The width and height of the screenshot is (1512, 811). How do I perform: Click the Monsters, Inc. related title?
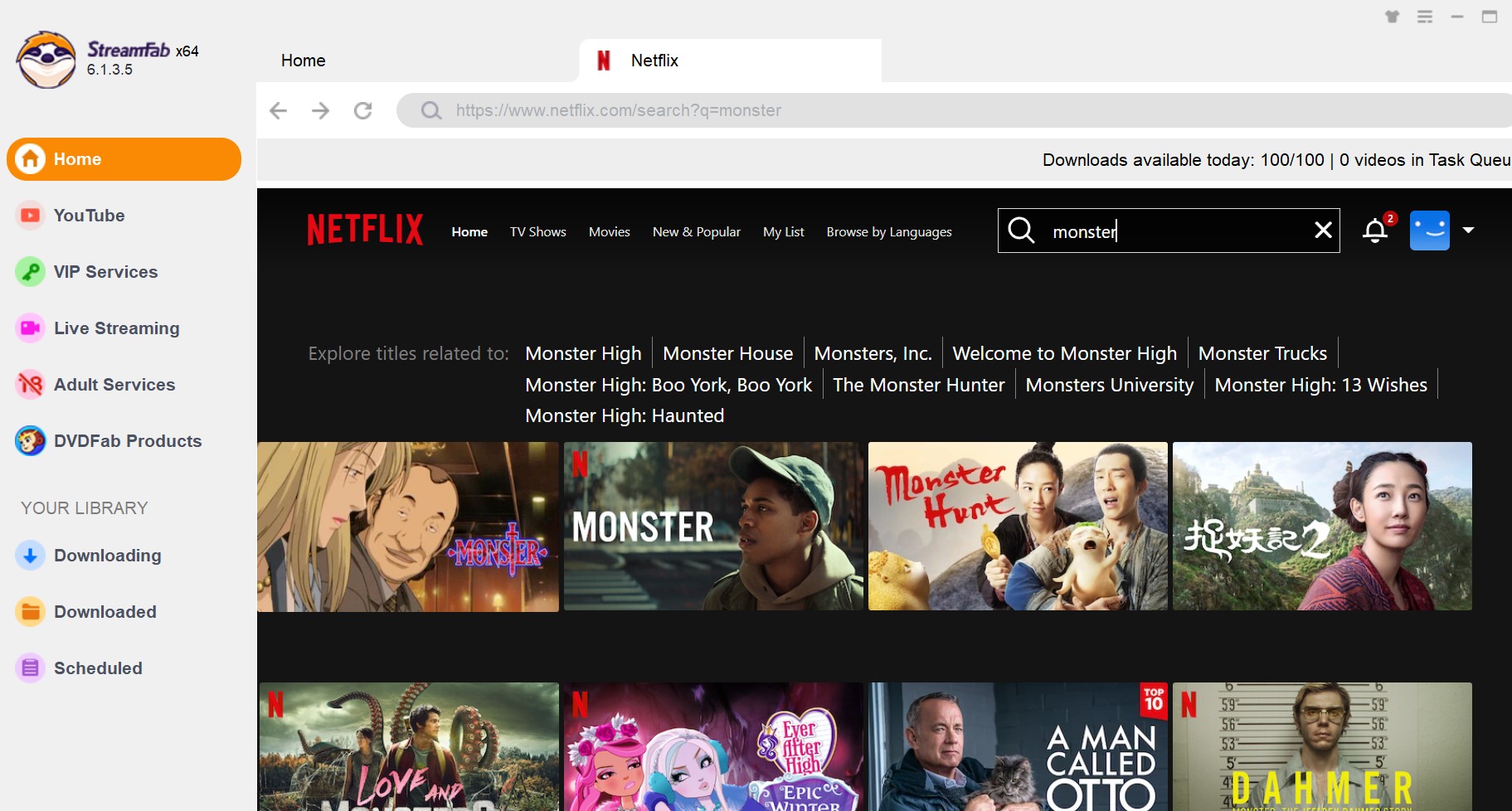pyautogui.click(x=873, y=353)
